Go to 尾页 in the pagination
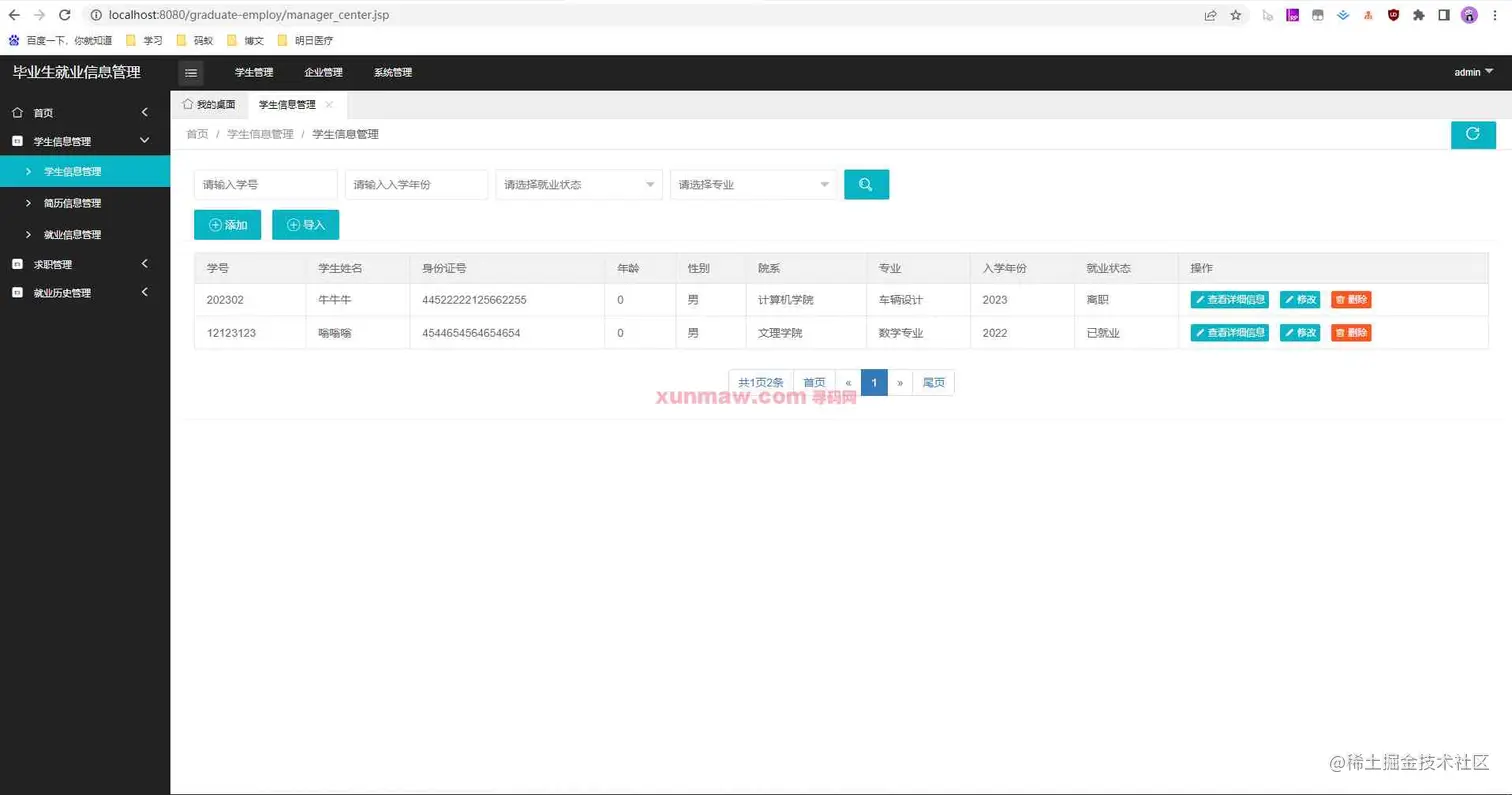The width and height of the screenshot is (1512, 795). pos(933,382)
